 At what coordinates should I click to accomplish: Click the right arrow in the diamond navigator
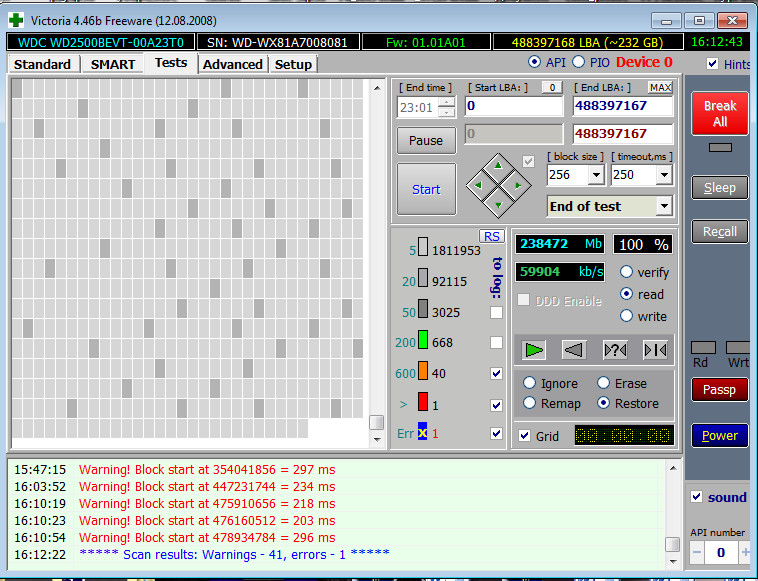[518, 184]
